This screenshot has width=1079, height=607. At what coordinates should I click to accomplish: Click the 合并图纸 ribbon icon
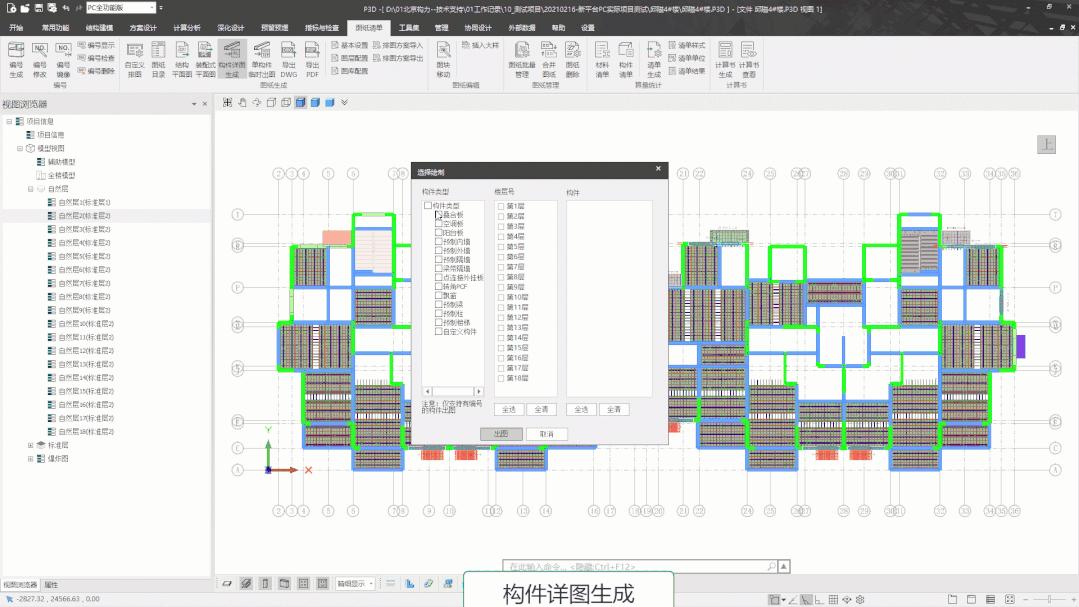[x=549, y=60]
